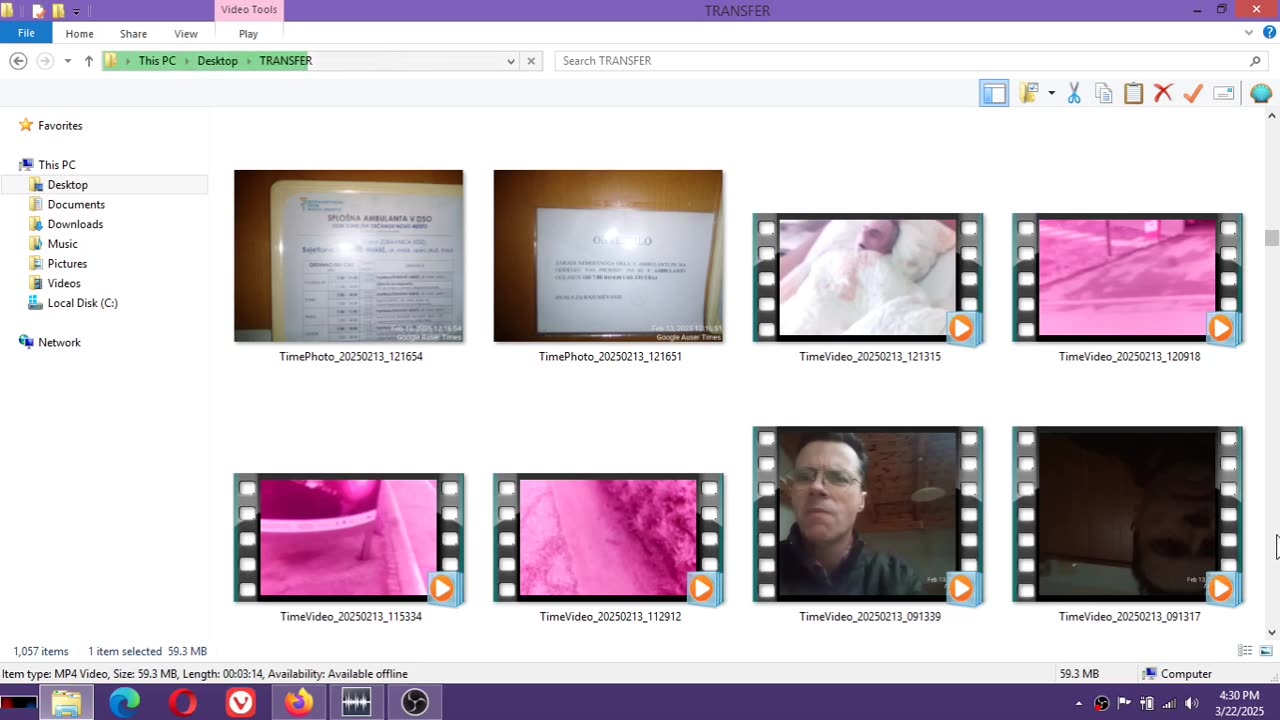This screenshot has width=1280, height=720.
Task: Click TRANSFER in the address breadcrumb
Action: tap(286, 61)
